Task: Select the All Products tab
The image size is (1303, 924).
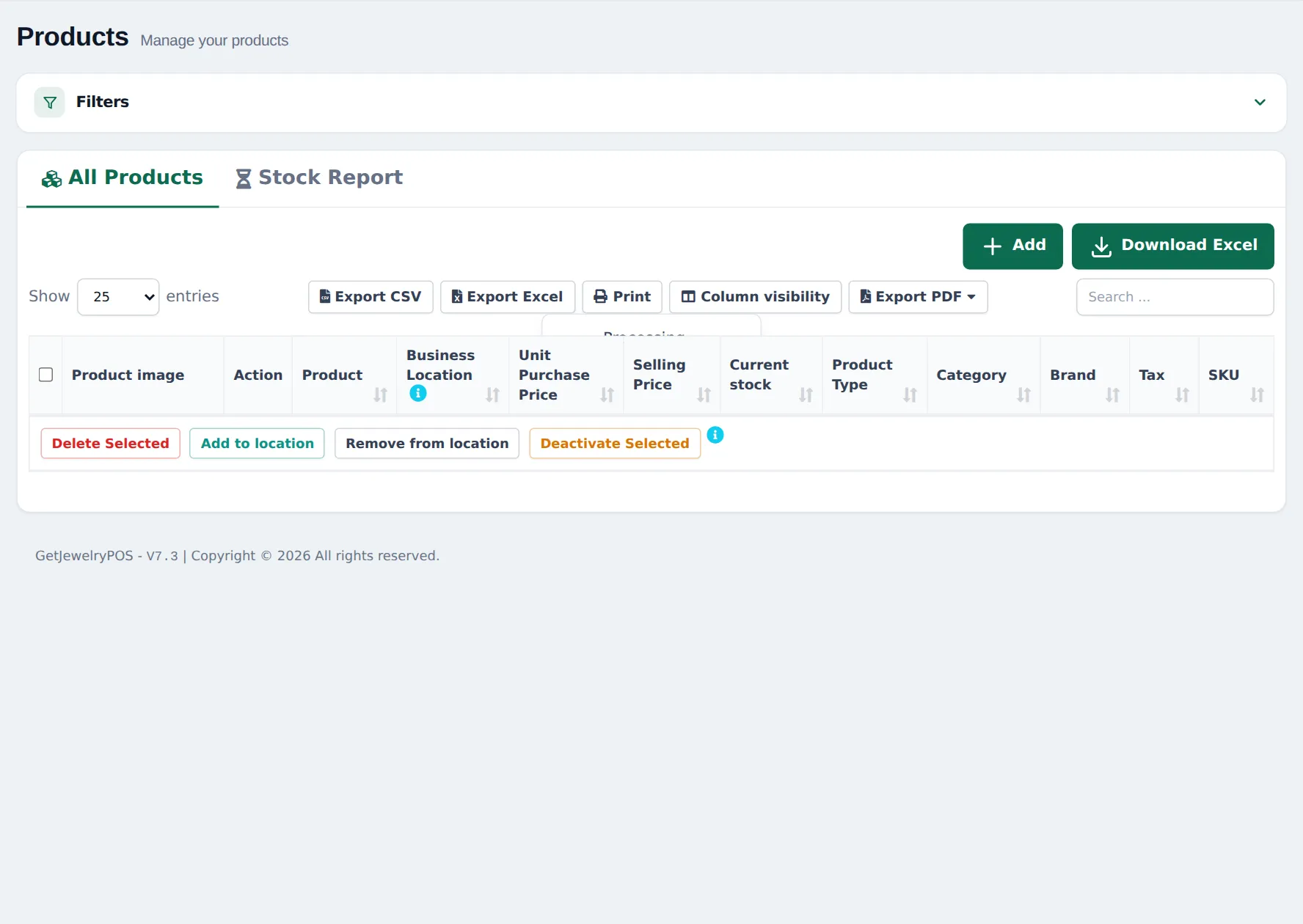Action: [x=123, y=178]
